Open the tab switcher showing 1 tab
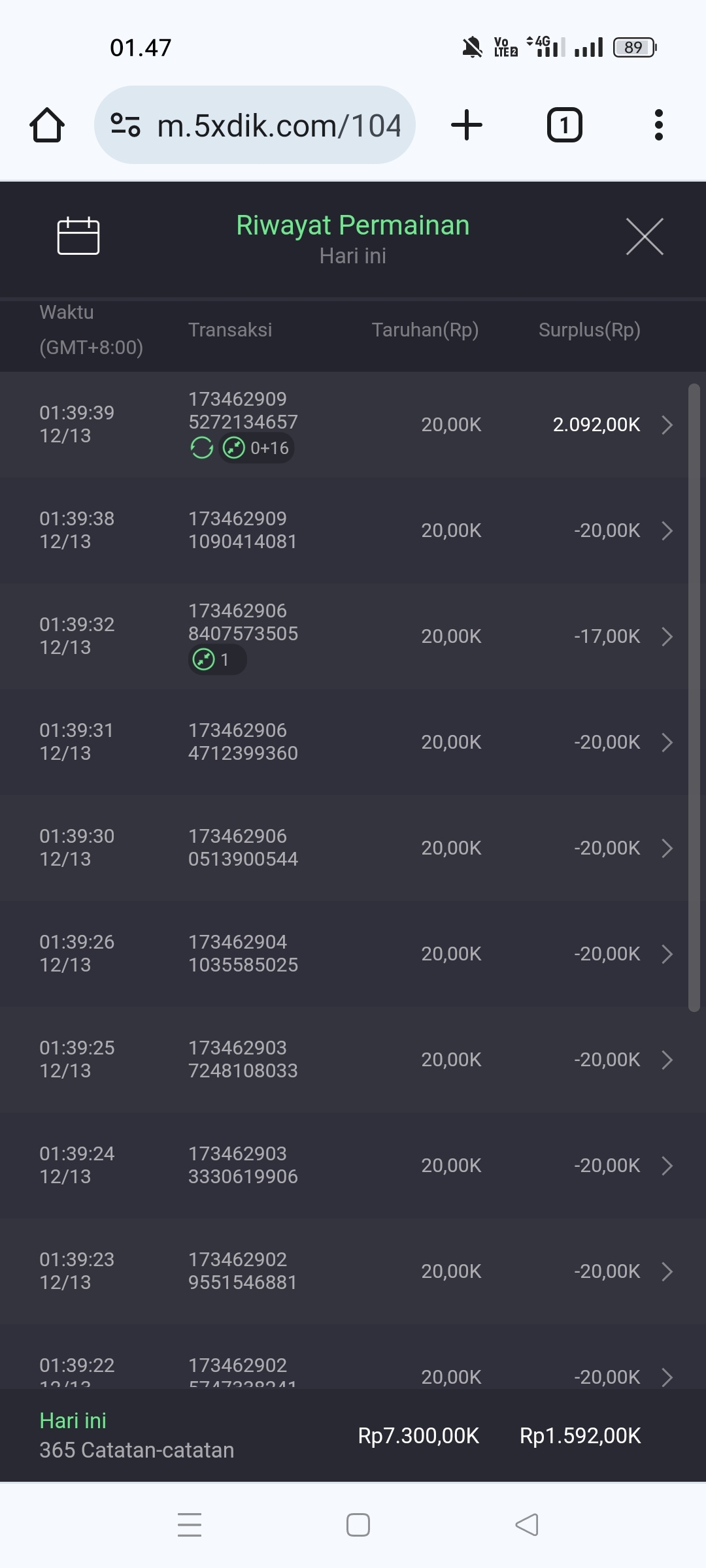This screenshot has height=1568, width=706. point(564,125)
